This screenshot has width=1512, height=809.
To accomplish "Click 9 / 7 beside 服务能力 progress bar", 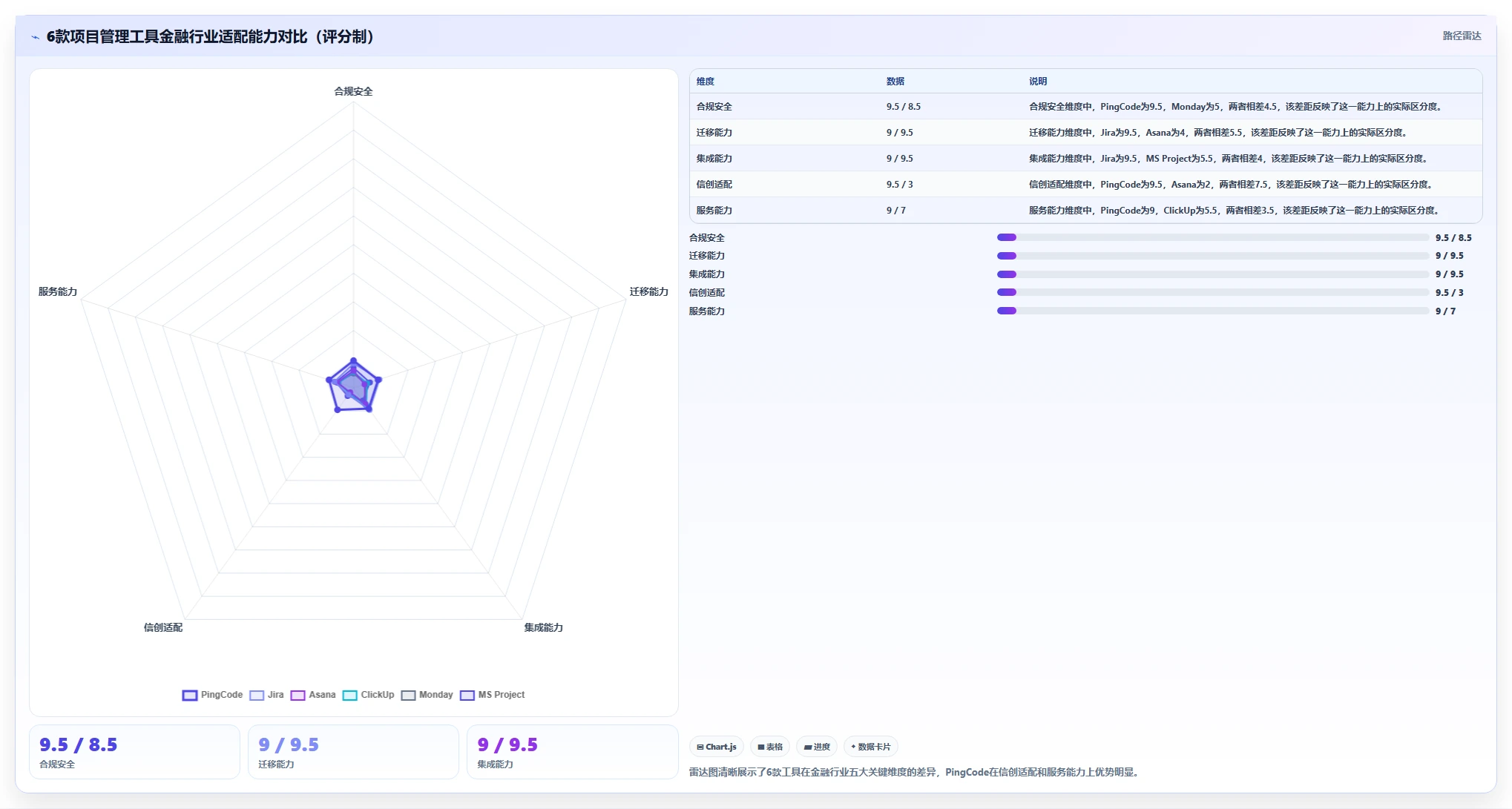I will coord(1445,311).
